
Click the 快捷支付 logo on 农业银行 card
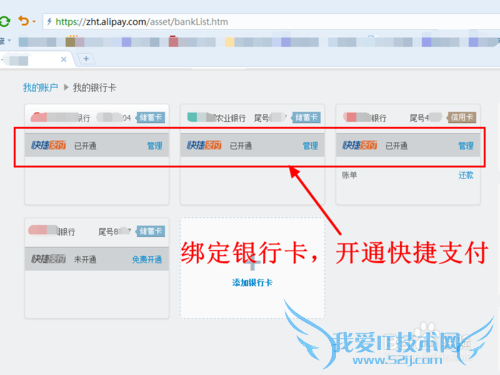tap(204, 145)
